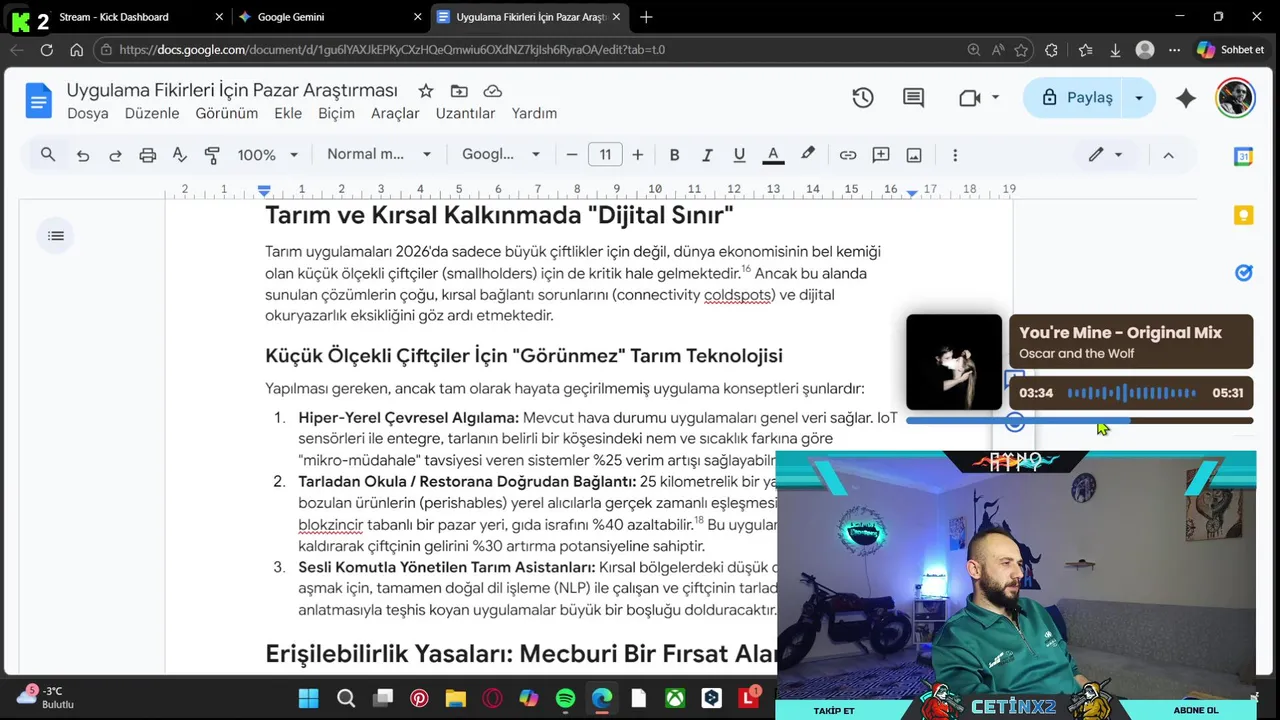This screenshot has width=1280, height=720.
Task: Open the Ekle menu
Action: pyautogui.click(x=288, y=113)
